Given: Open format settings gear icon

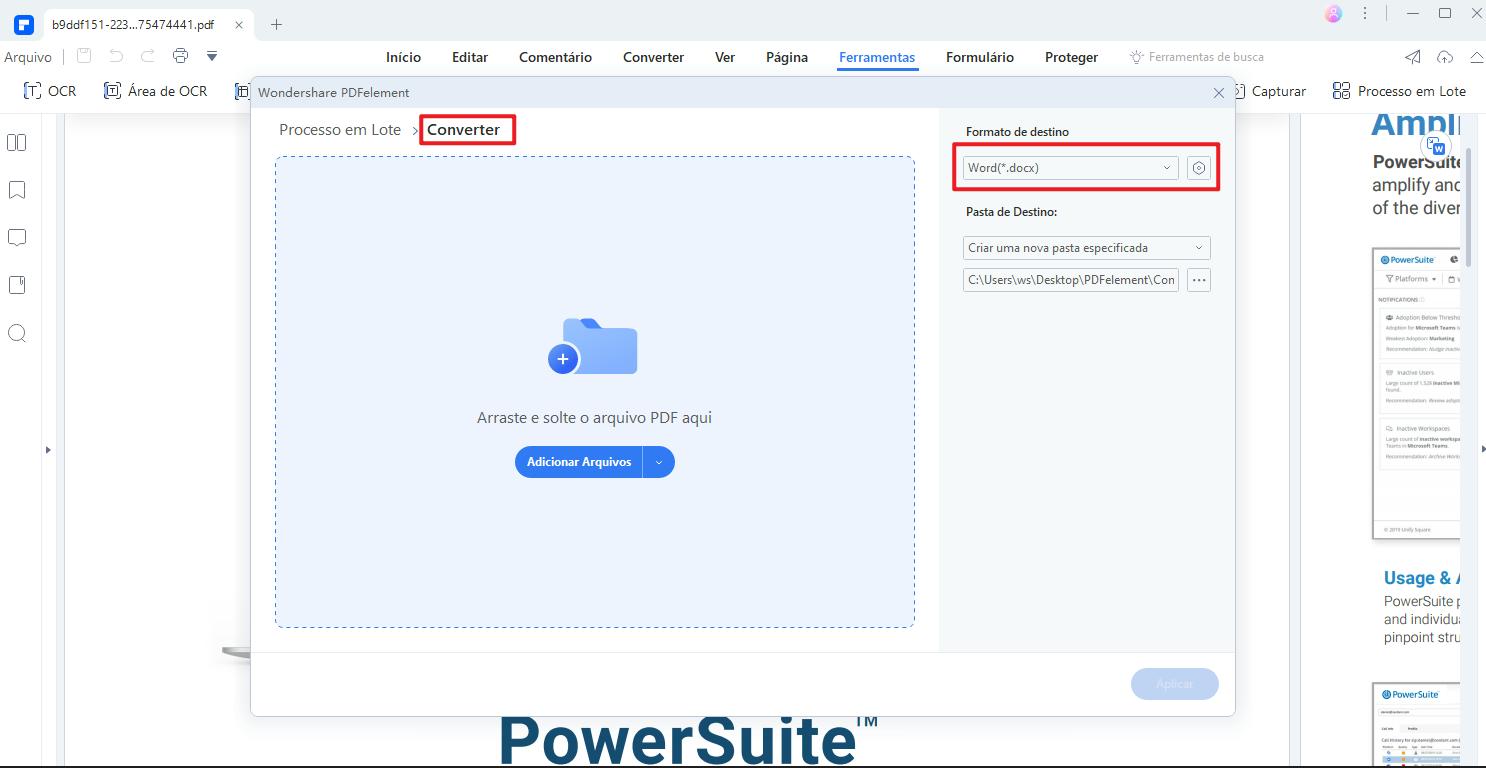Looking at the screenshot, I should [1198, 168].
